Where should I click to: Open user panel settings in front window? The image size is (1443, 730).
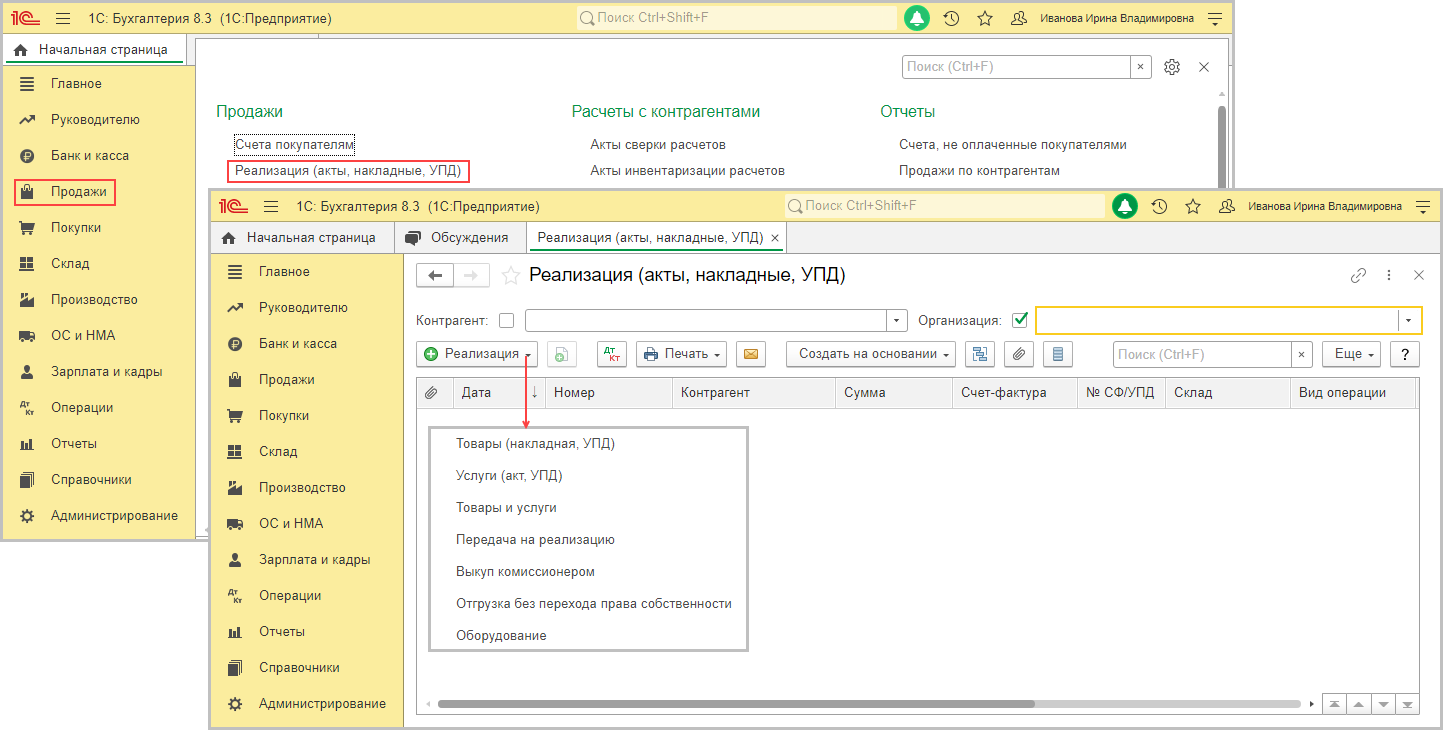pos(1423,206)
